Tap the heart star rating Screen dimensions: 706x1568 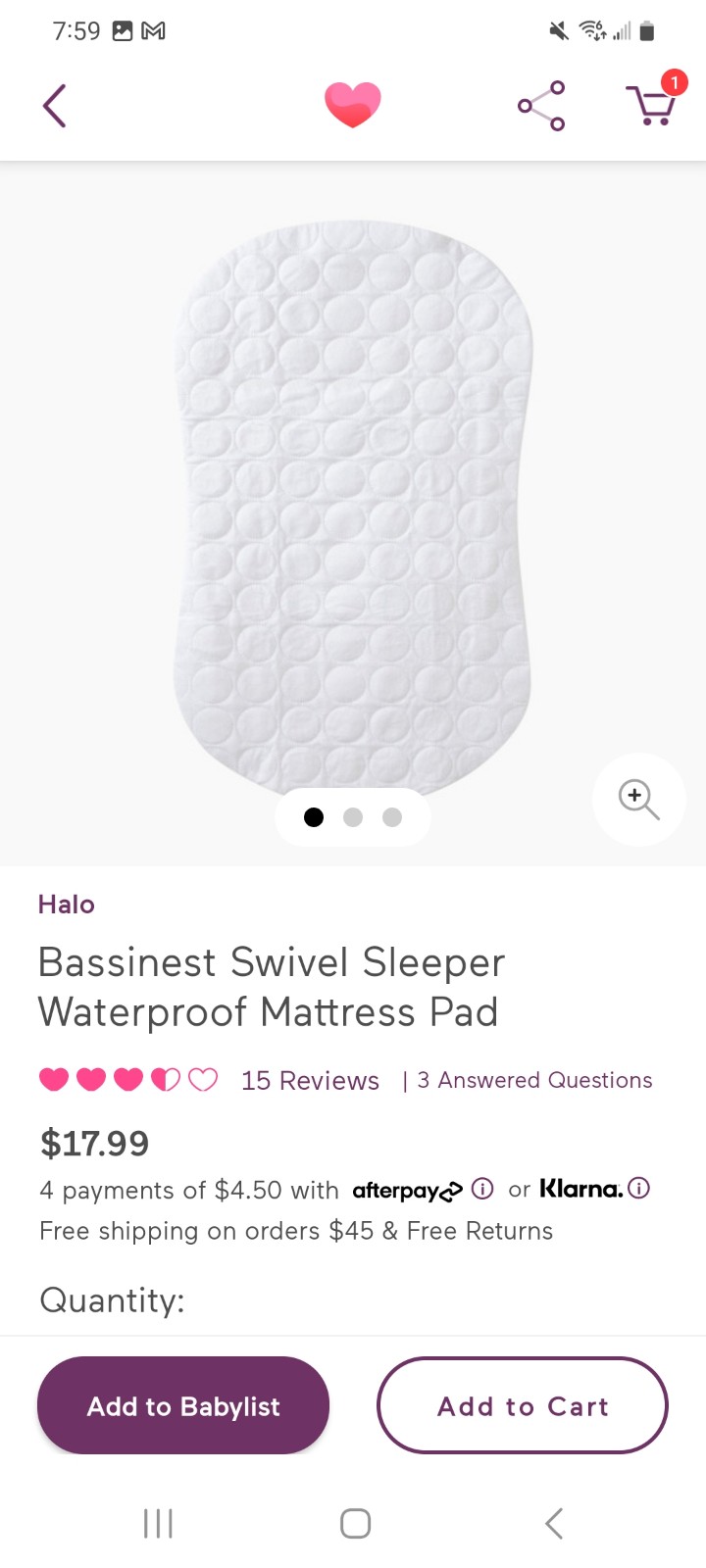click(x=128, y=1080)
